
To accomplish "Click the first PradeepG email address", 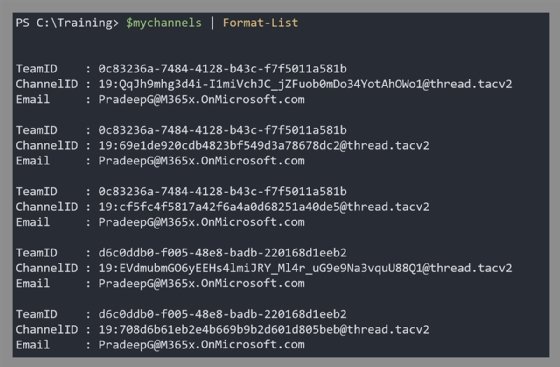I will pos(201,99).
